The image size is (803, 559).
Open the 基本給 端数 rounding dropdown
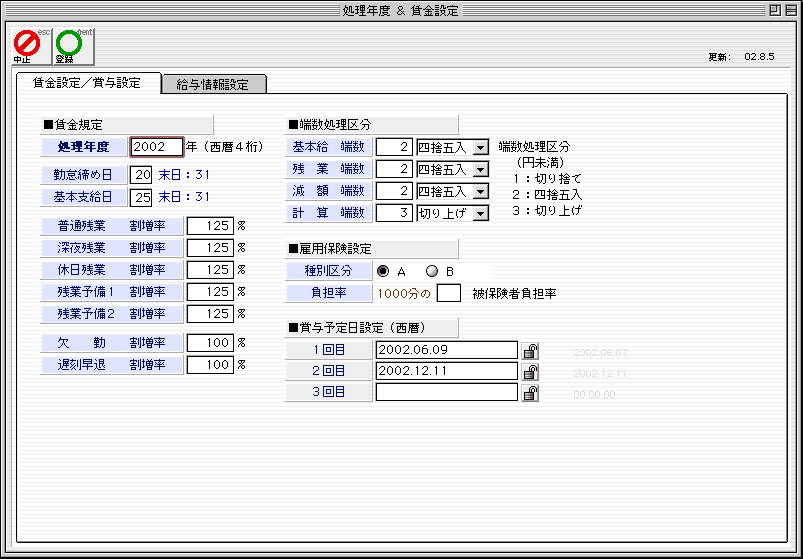pyautogui.click(x=480, y=147)
